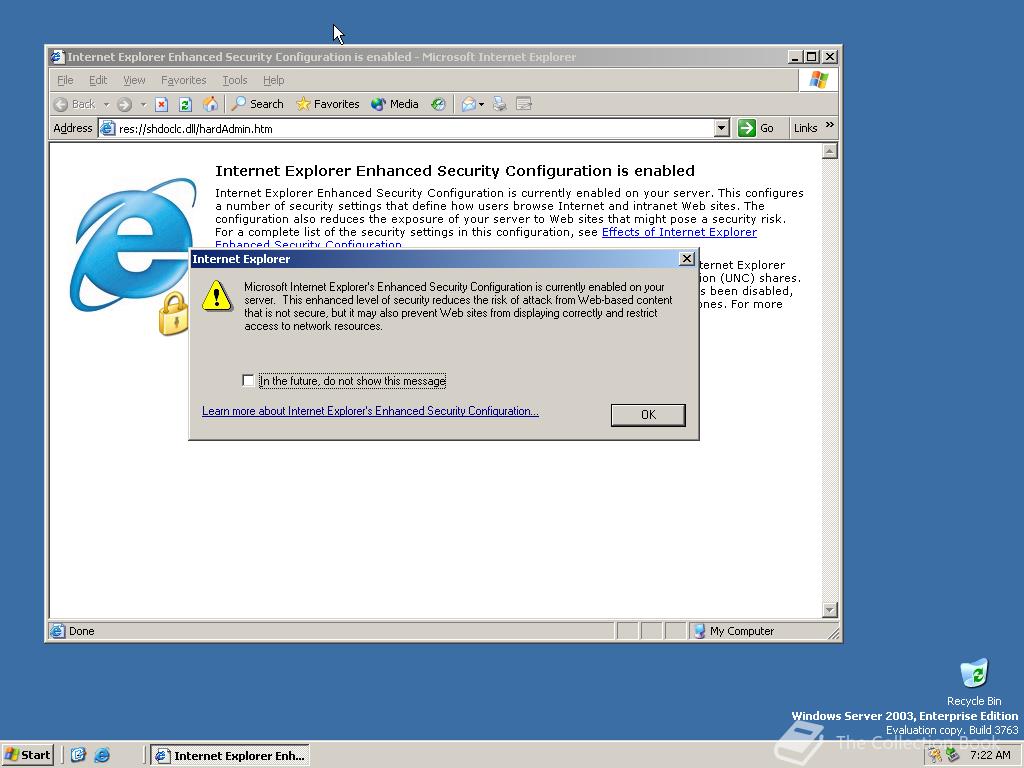Screen dimensions: 1024x768
Task: Open the Media toolbar button
Action: pos(394,104)
